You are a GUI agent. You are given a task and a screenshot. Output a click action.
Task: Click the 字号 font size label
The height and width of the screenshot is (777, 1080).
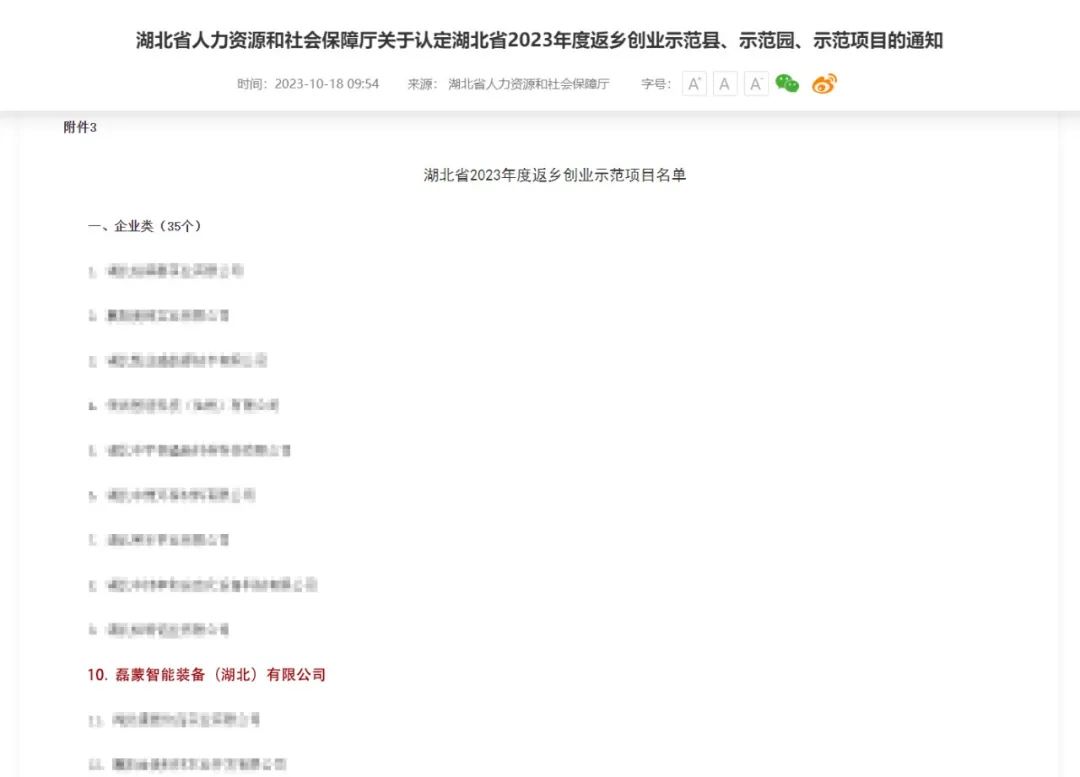point(656,84)
